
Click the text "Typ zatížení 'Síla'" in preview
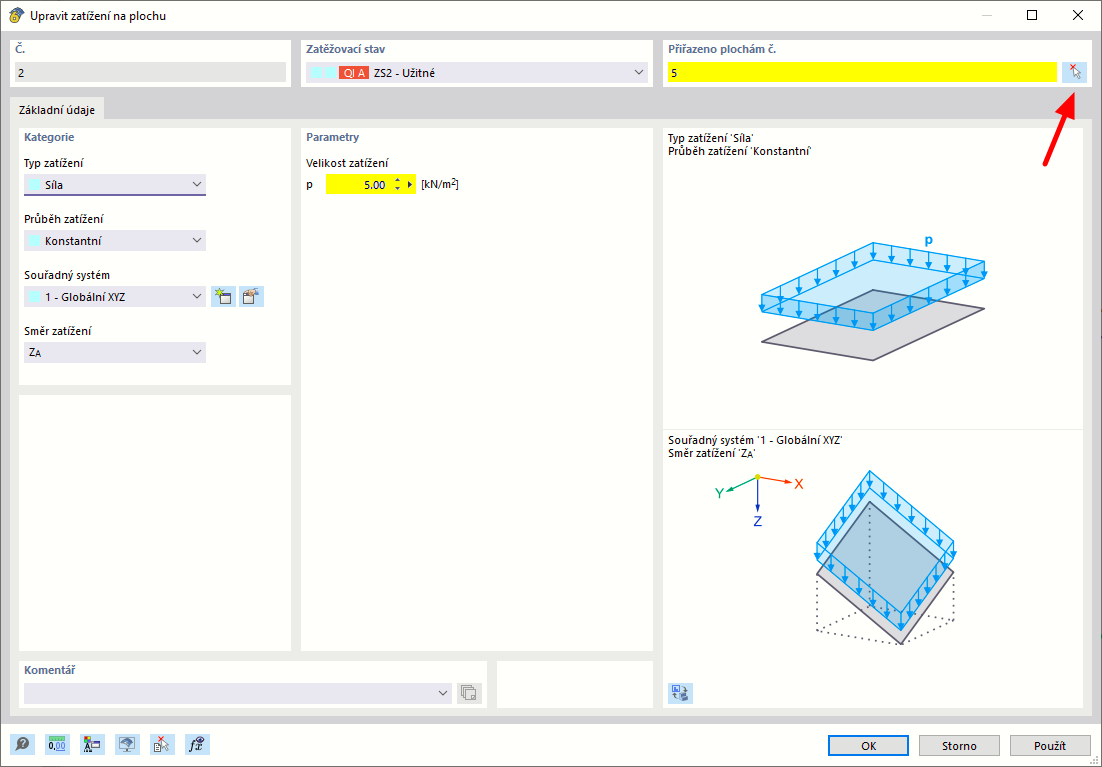pos(711,138)
